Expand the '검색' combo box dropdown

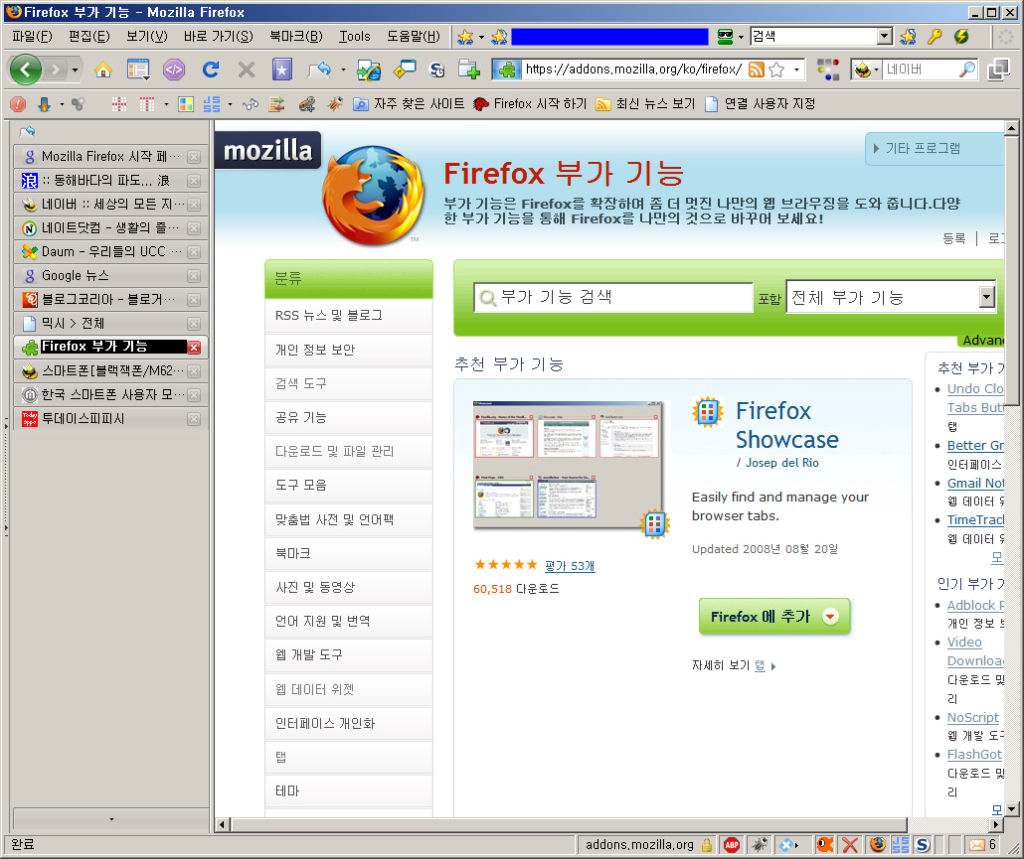pyautogui.click(x=884, y=37)
